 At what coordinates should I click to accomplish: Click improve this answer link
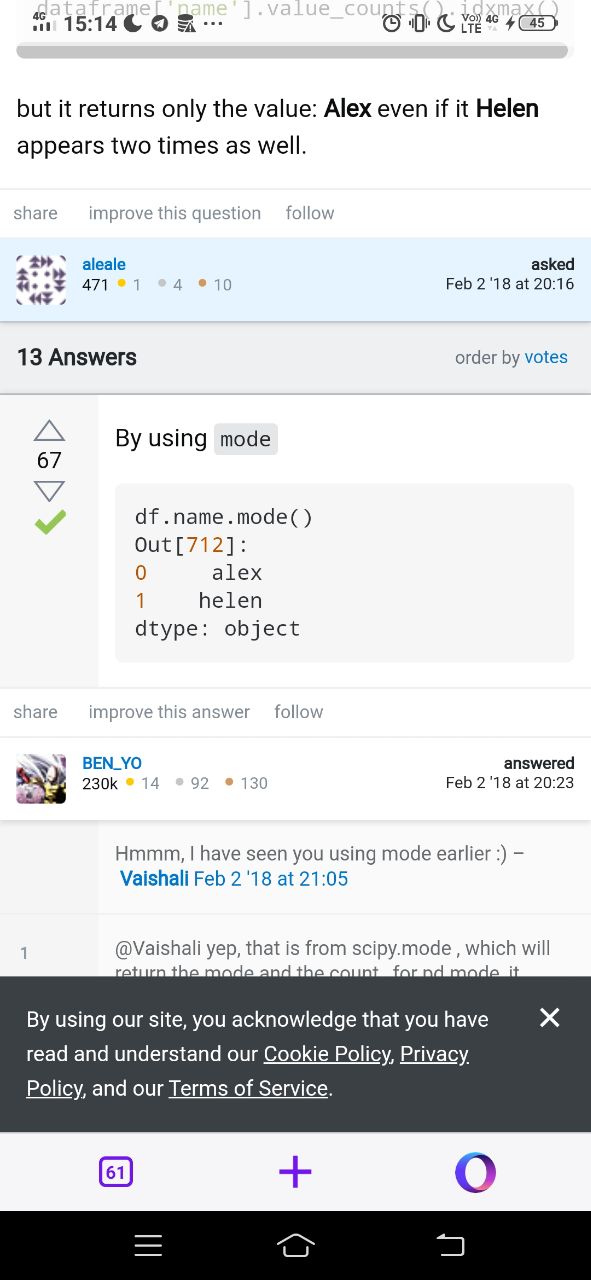coord(169,712)
